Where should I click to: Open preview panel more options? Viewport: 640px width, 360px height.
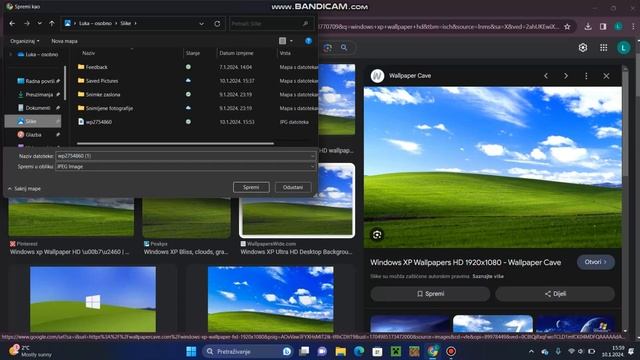pos(586,76)
